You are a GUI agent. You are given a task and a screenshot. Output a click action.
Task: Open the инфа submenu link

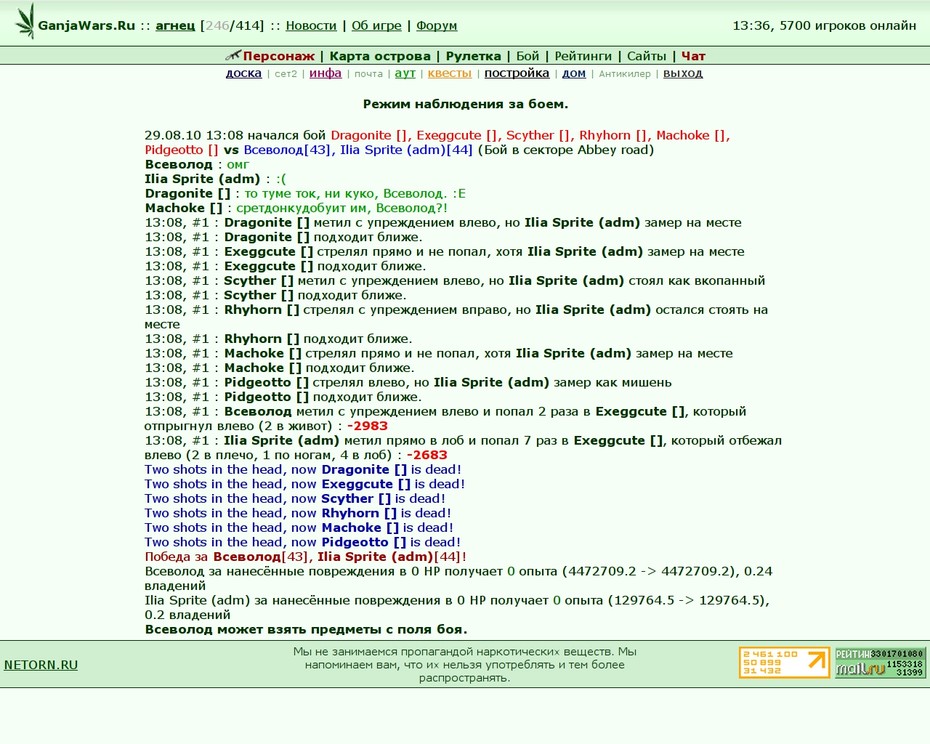326,73
